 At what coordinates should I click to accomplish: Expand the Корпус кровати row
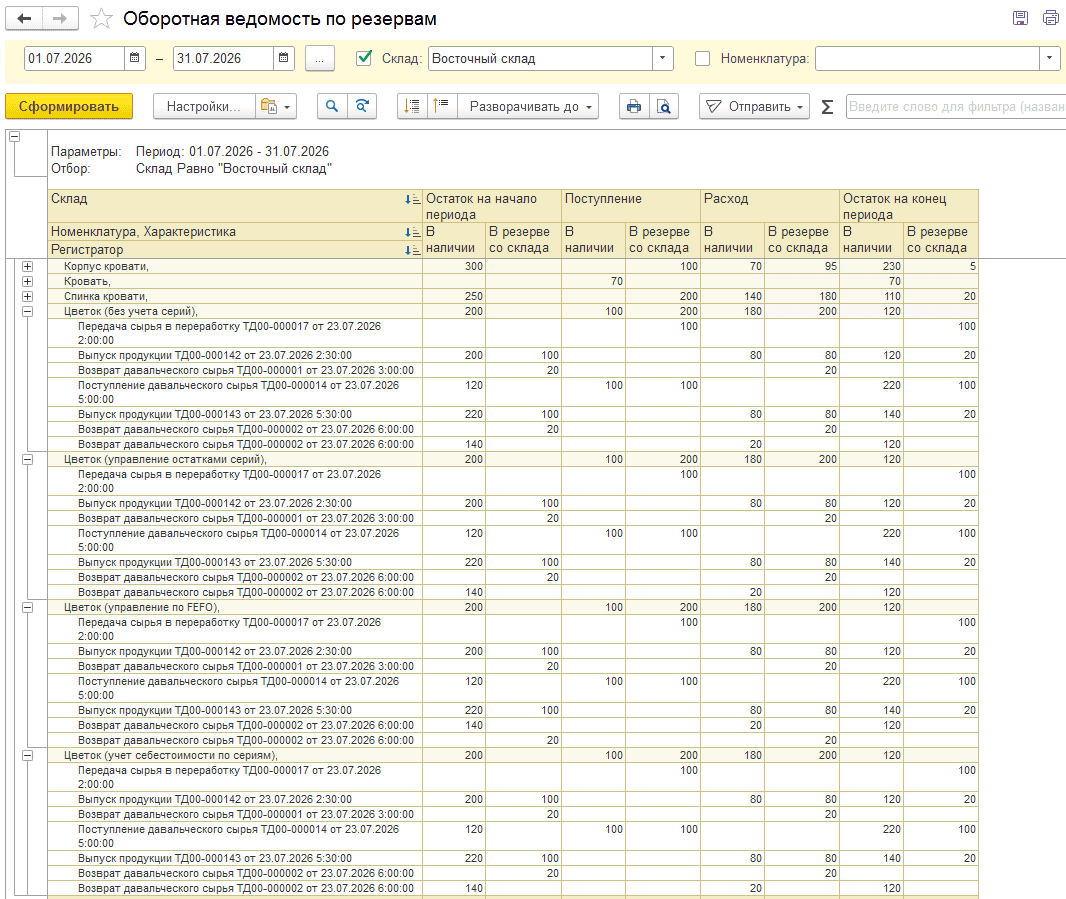[27, 267]
